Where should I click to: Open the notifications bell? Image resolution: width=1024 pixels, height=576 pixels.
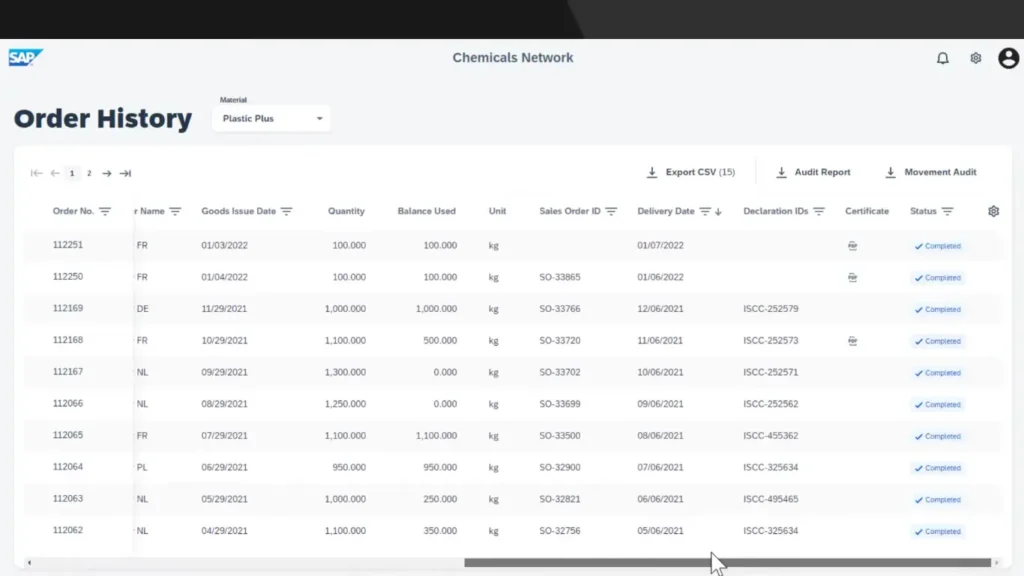tap(942, 58)
